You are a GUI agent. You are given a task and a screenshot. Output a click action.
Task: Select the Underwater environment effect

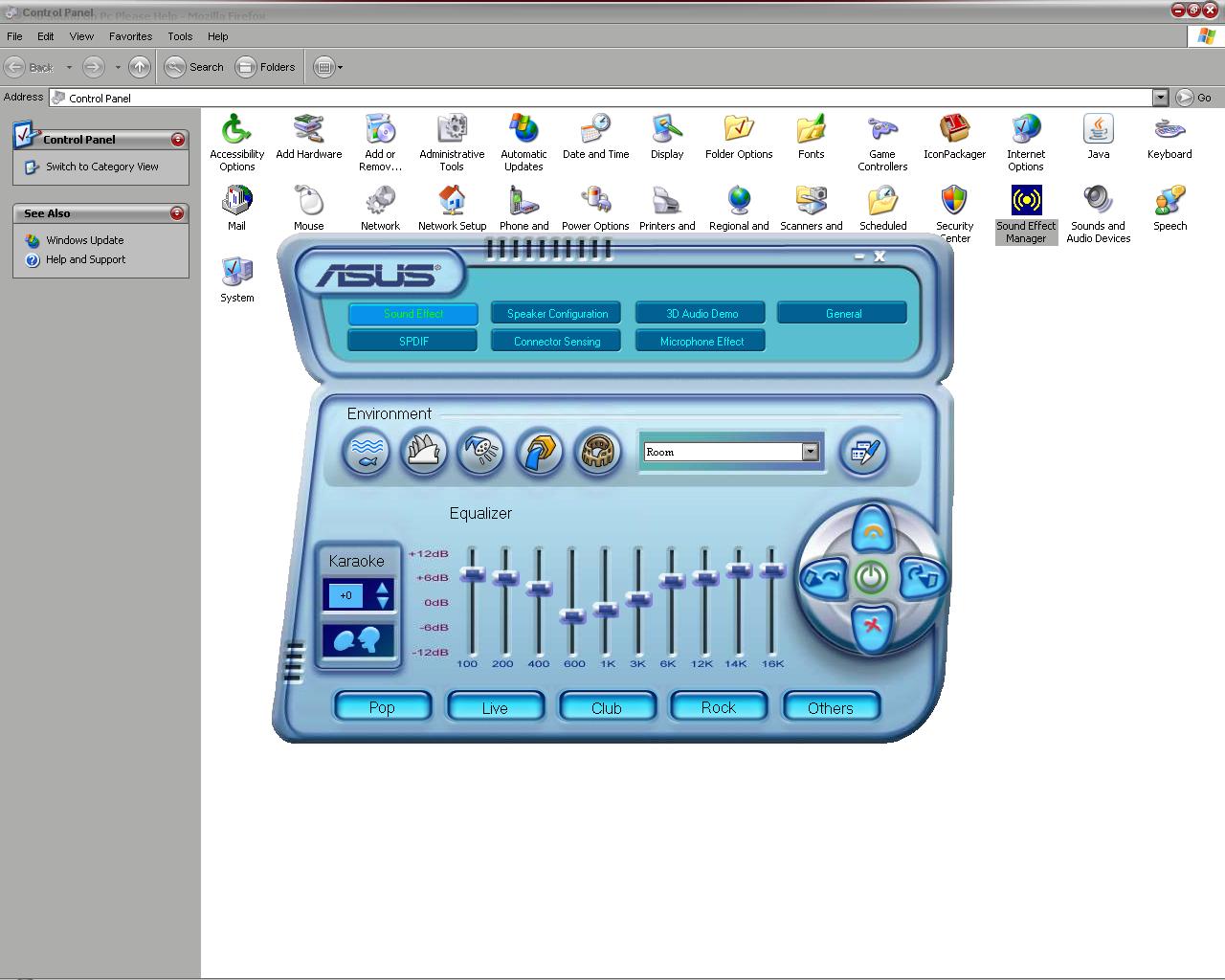pyautogui.click(x=367, y=453)
